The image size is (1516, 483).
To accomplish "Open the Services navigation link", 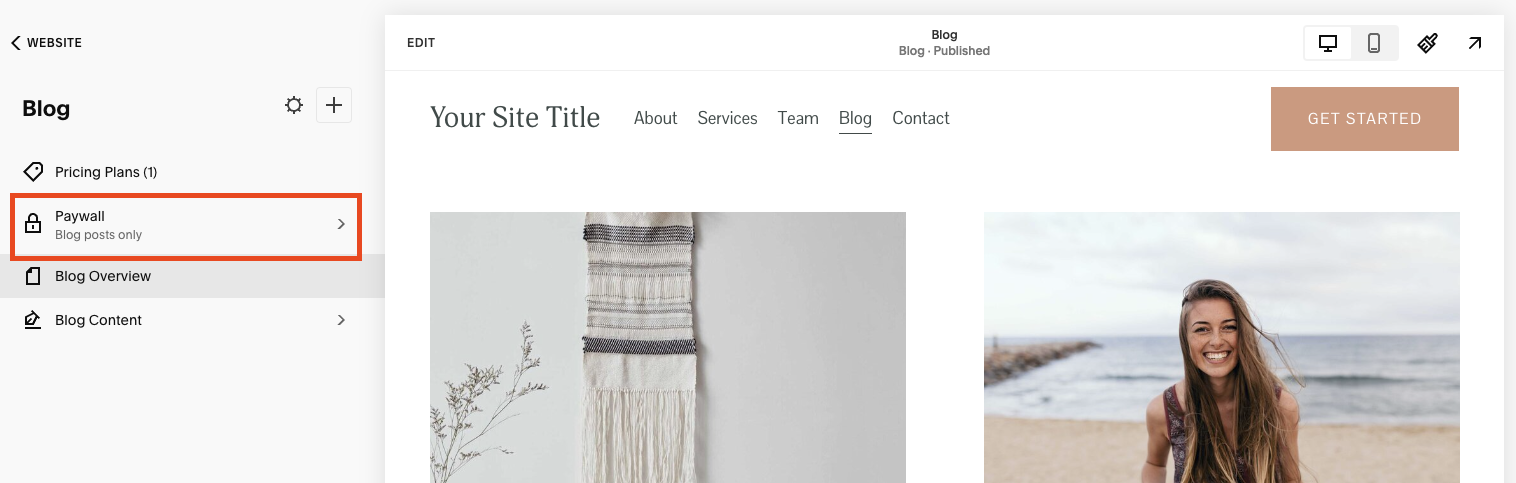I will point(727,118).
